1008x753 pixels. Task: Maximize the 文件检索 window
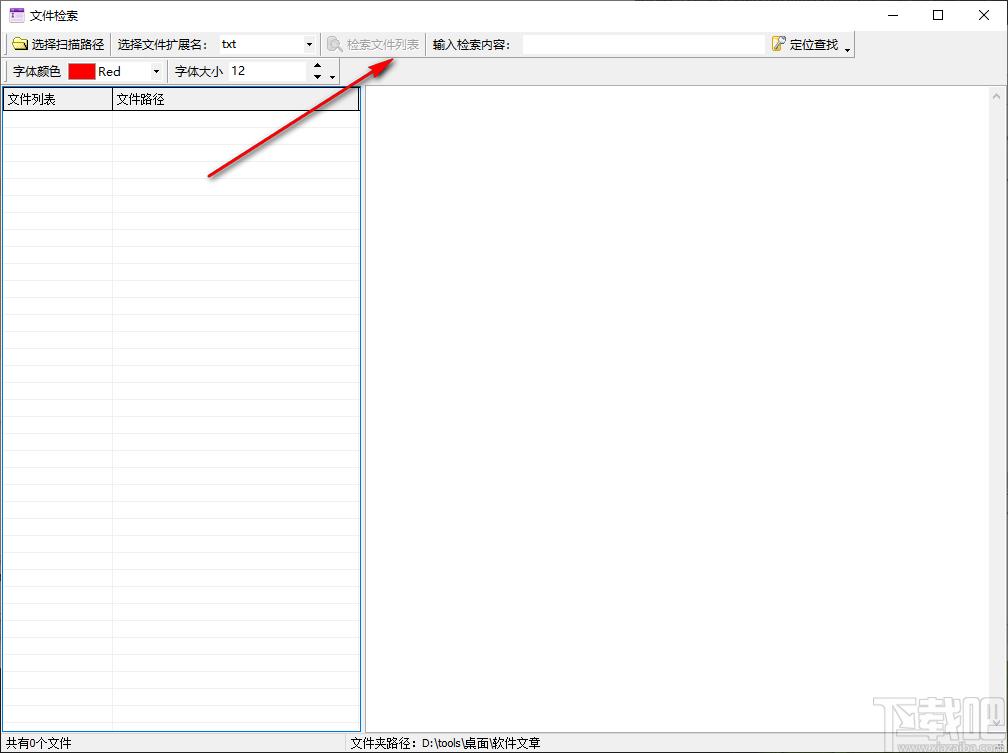(x=937, y=15)
